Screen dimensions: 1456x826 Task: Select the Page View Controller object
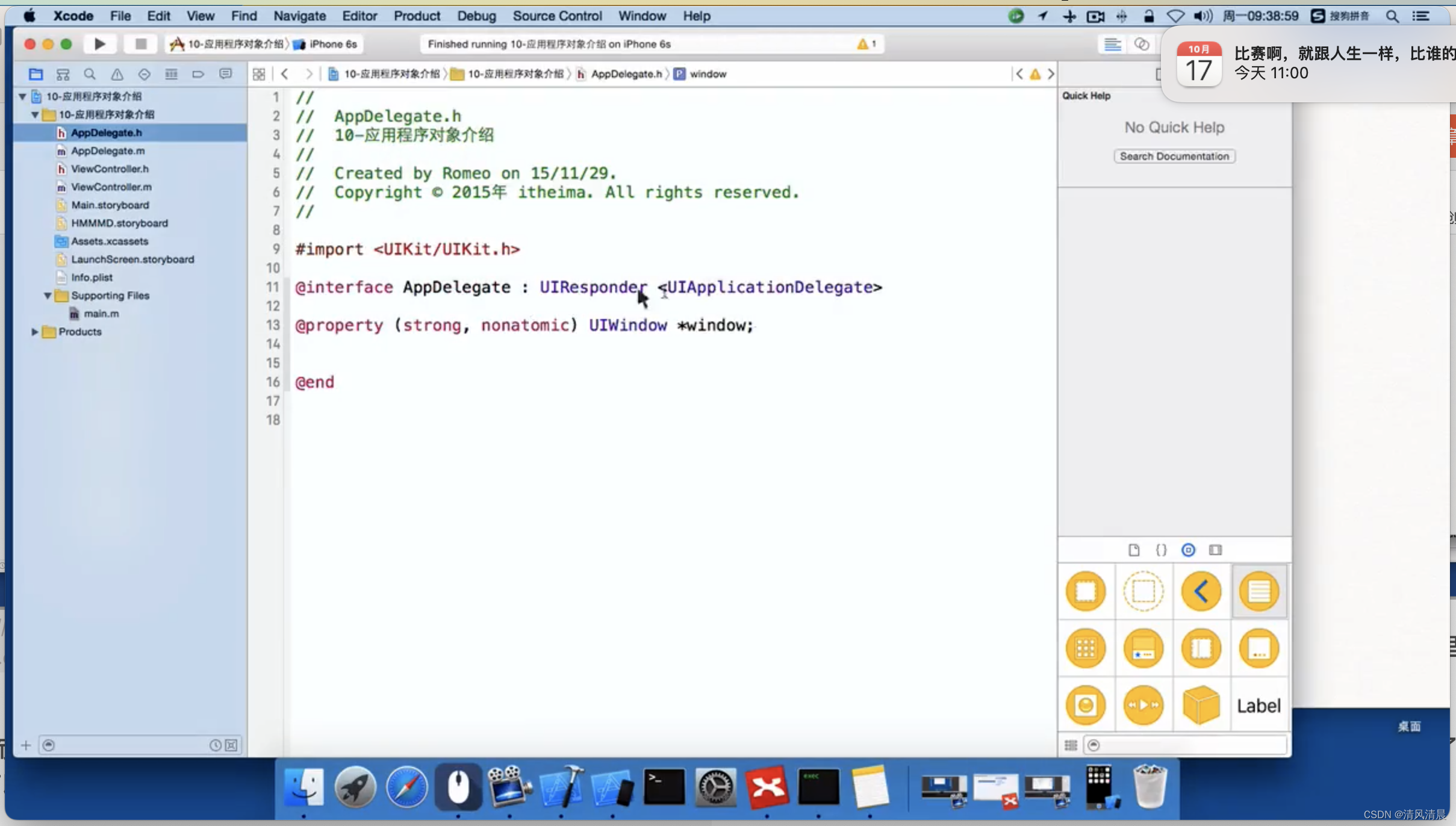(x=1259, y=648)
